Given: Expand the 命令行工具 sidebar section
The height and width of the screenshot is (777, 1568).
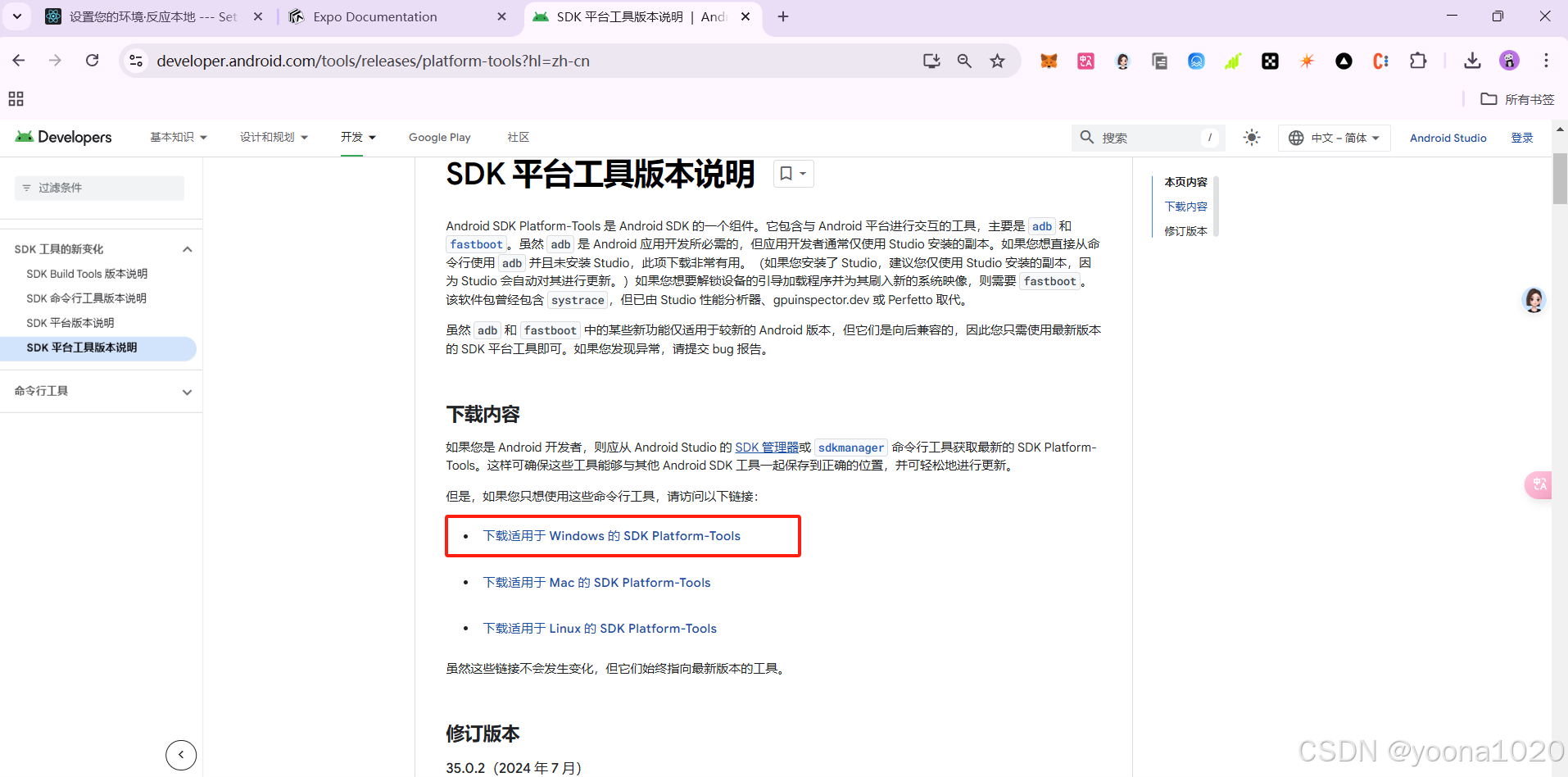Looking at the screenshot, I should [x=187, y=392].
